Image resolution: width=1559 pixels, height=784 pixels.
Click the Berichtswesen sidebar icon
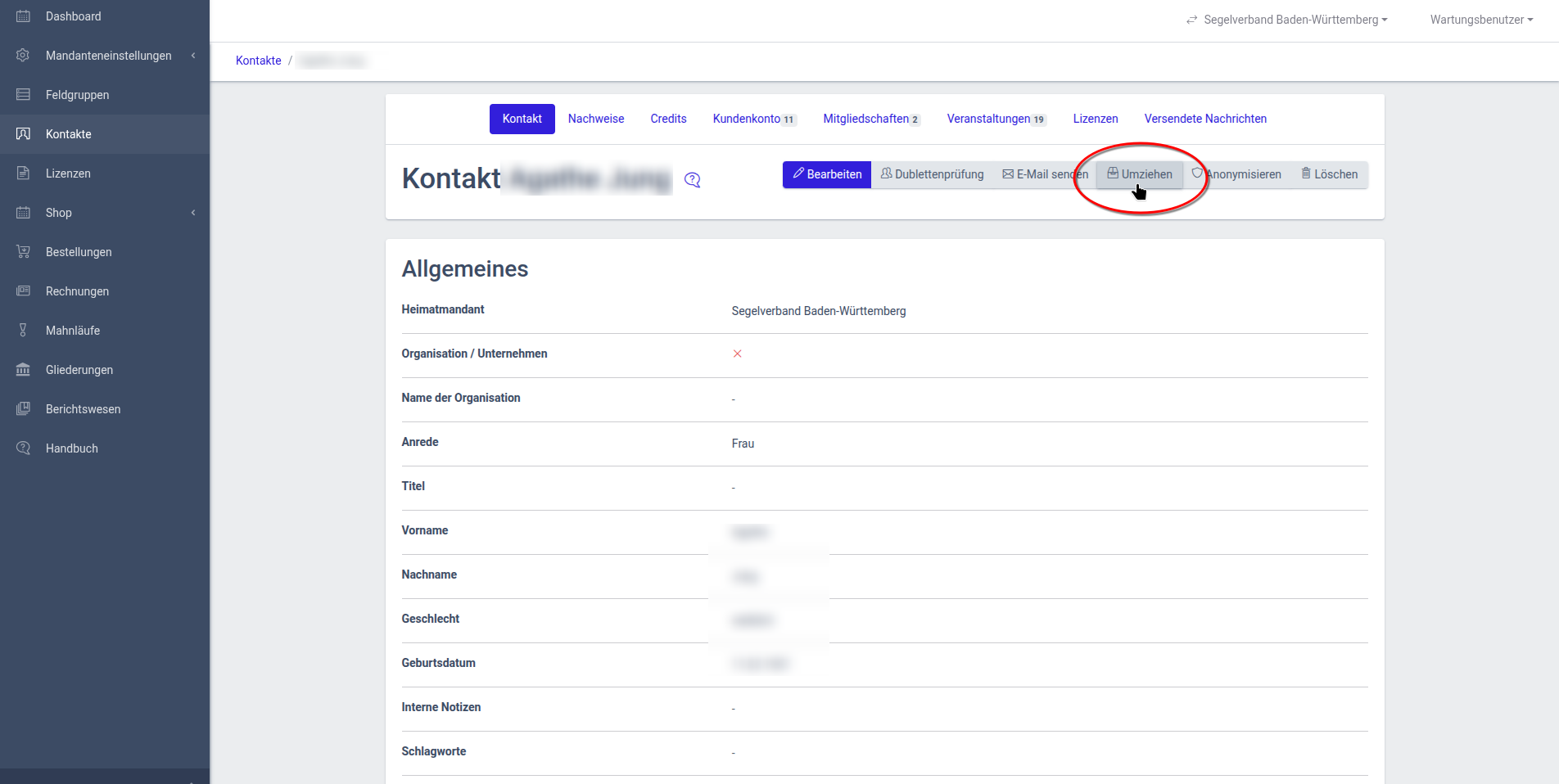click(23, 409)
